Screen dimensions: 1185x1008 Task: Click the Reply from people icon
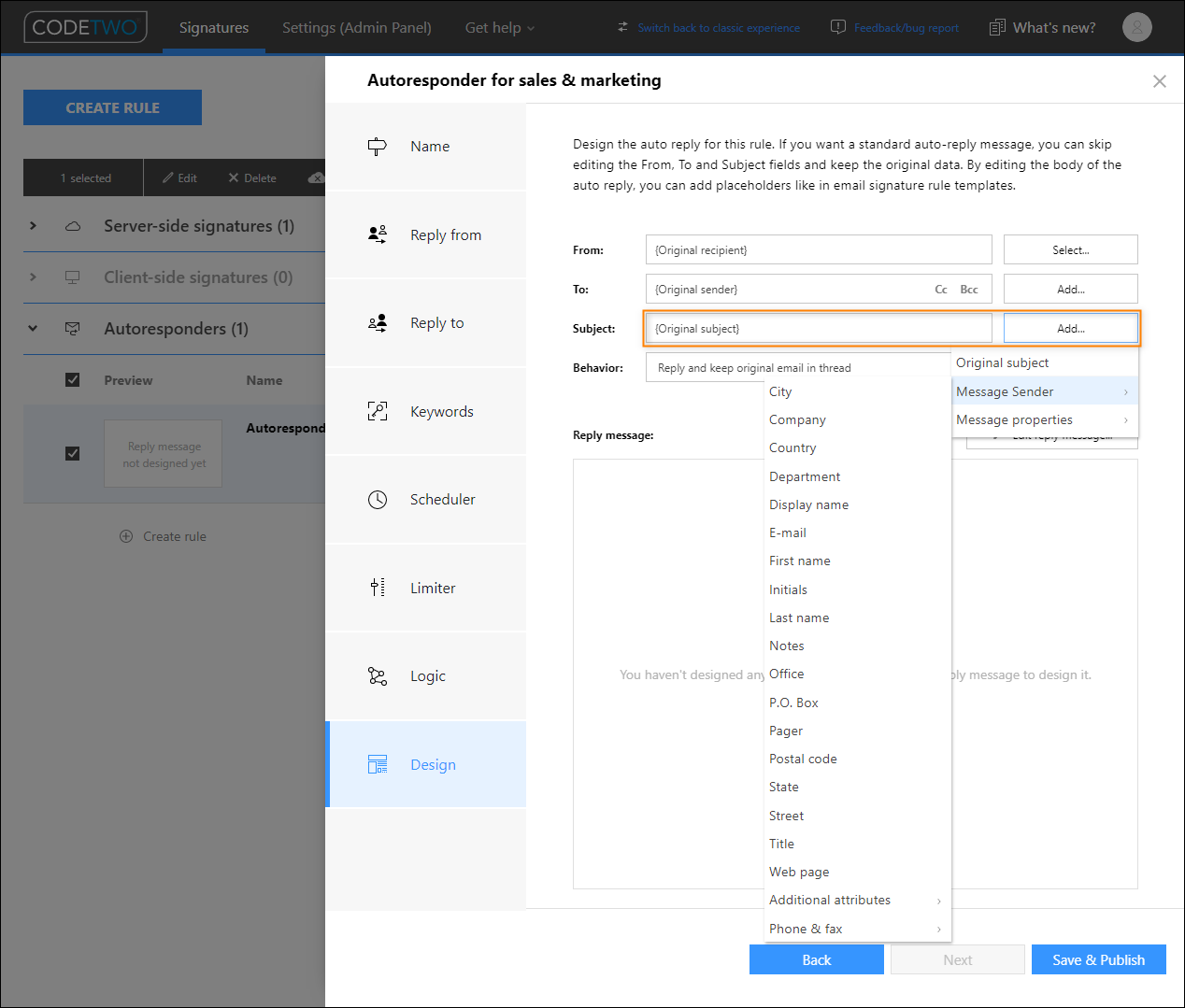[377, 234]
